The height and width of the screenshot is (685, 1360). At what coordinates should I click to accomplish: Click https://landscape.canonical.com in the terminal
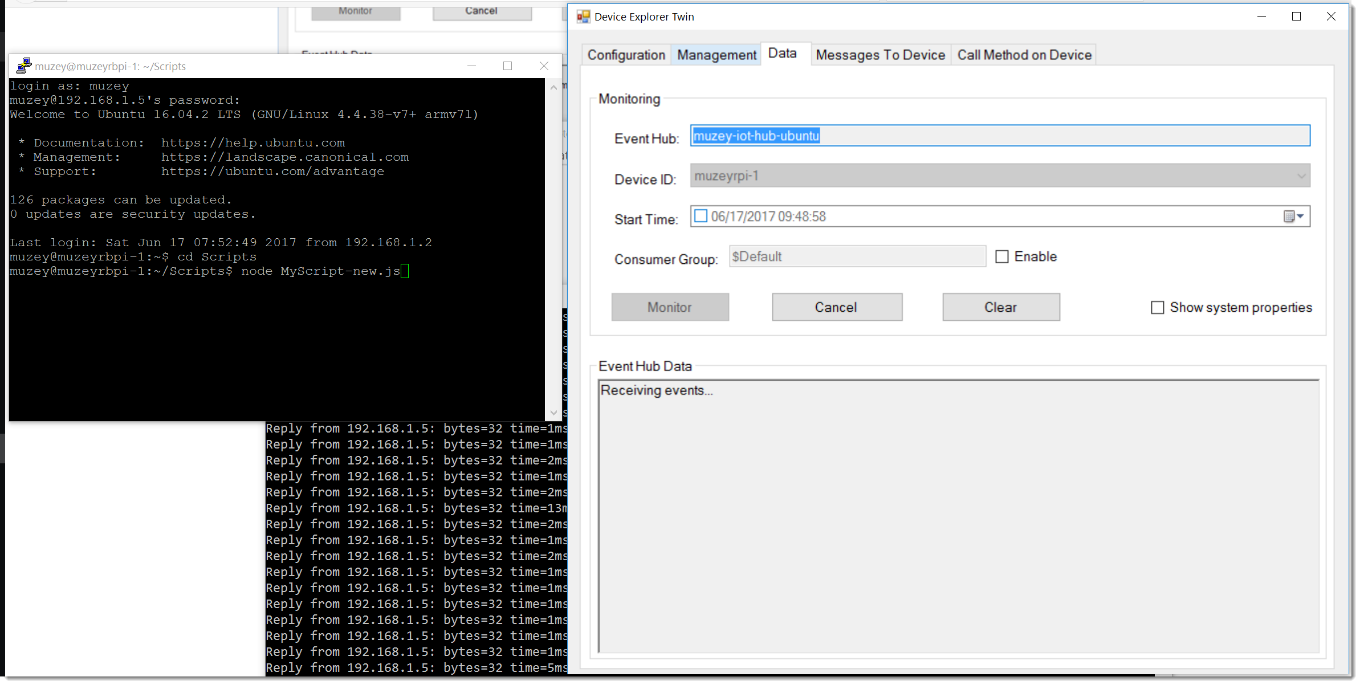tap(285, 157)
